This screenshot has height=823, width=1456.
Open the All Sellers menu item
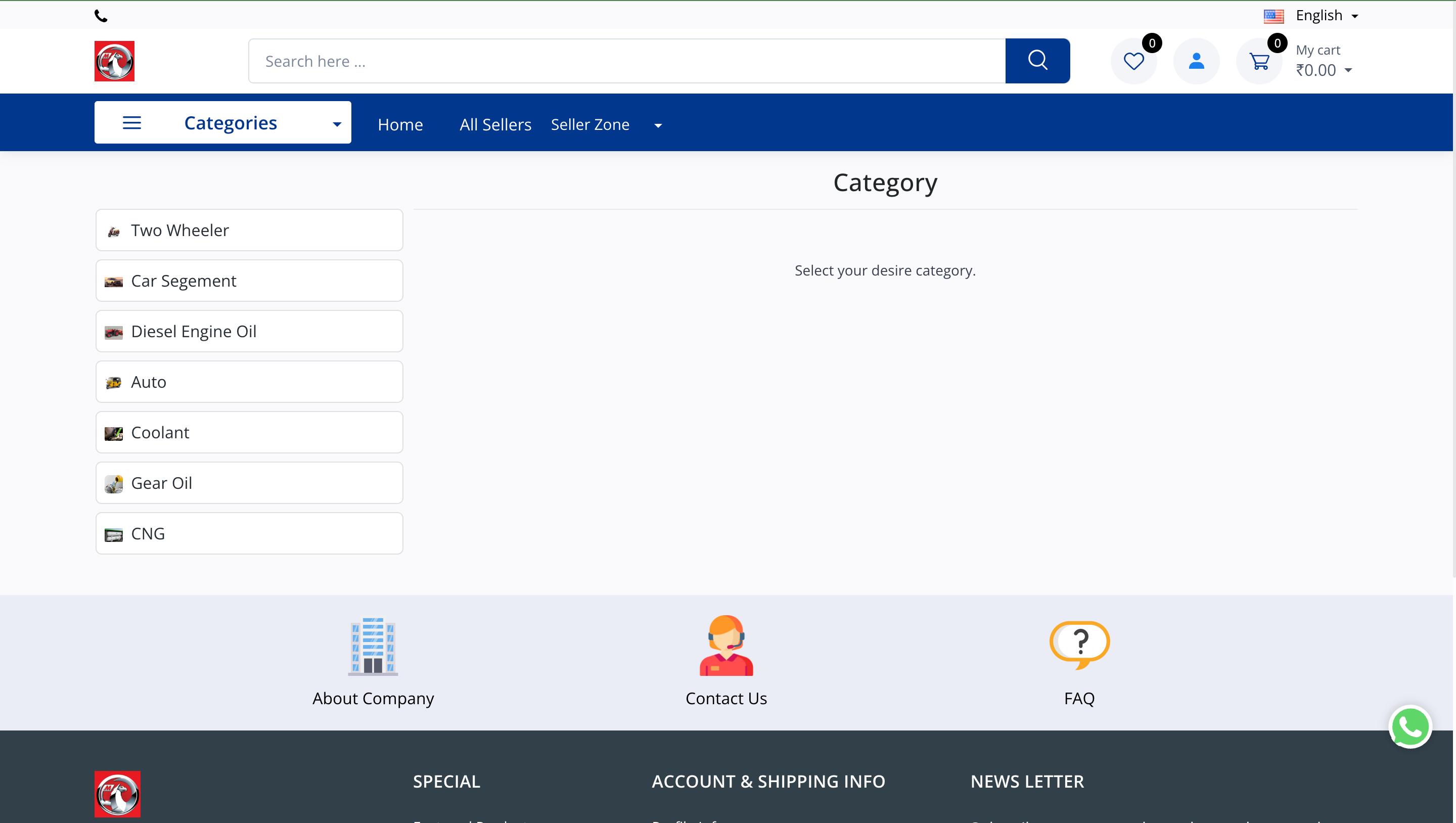[x=495, y=124]
